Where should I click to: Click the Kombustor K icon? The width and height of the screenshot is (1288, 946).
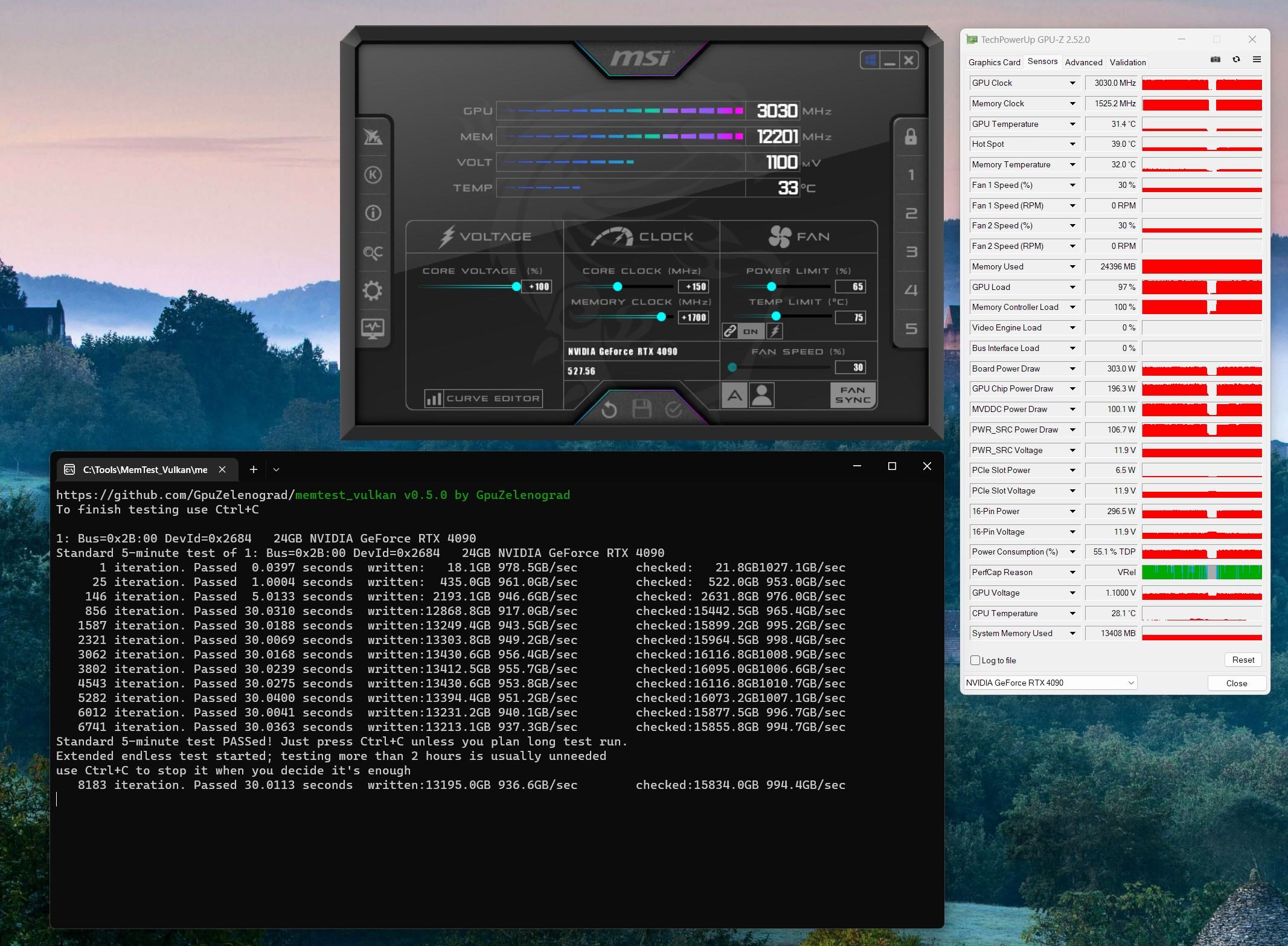pyautogui.click(x=373, y=175)
